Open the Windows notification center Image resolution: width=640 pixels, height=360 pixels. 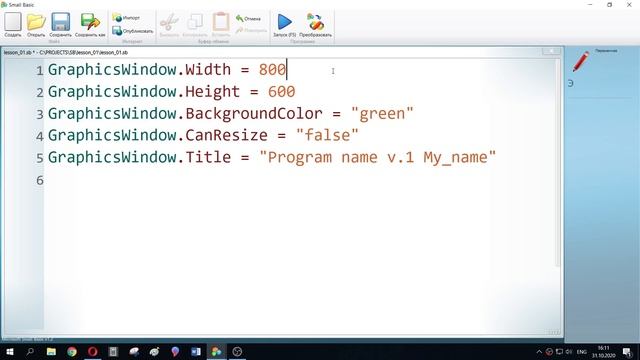point(627,351)
